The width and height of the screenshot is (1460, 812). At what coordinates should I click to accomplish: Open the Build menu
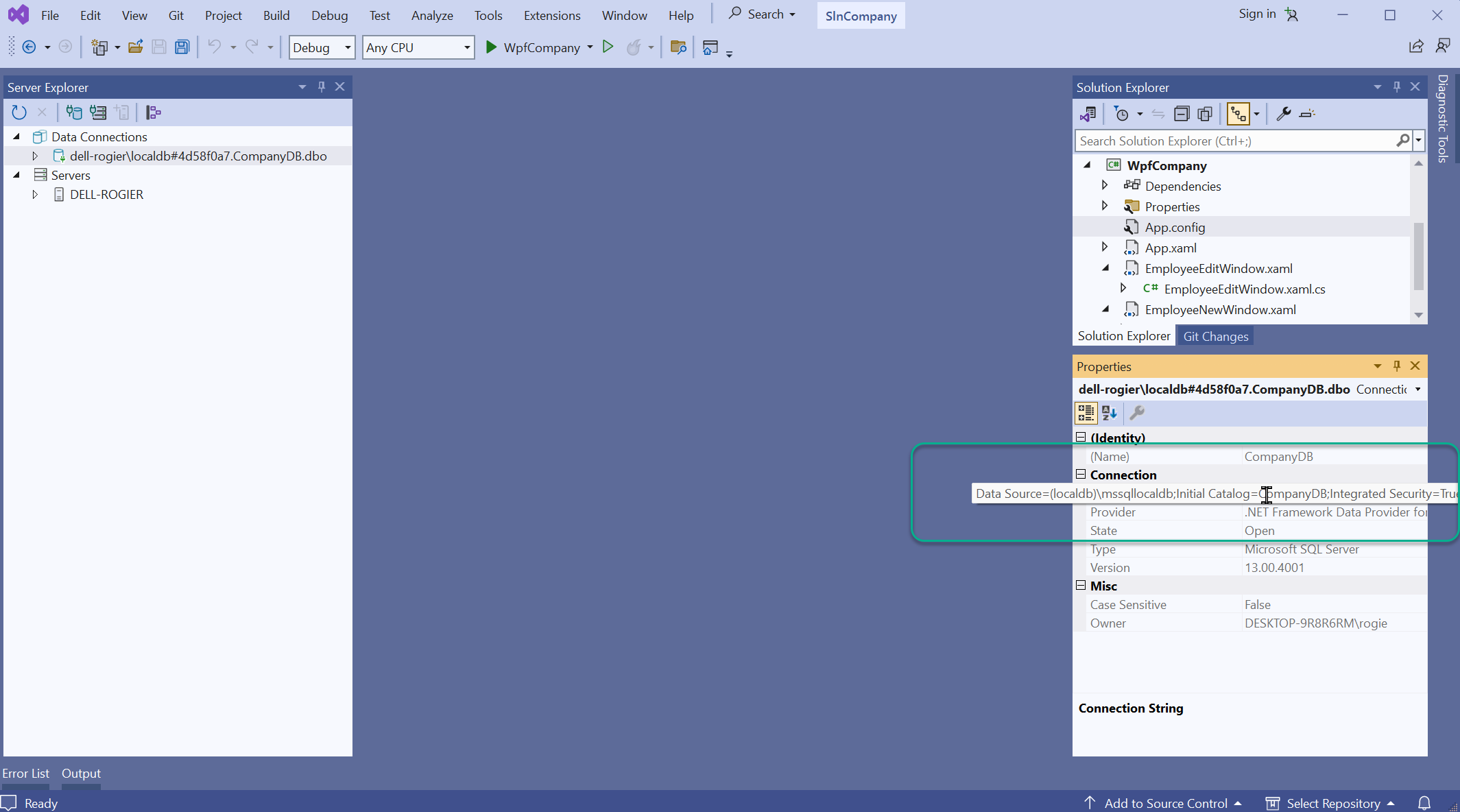pos(276,15)
